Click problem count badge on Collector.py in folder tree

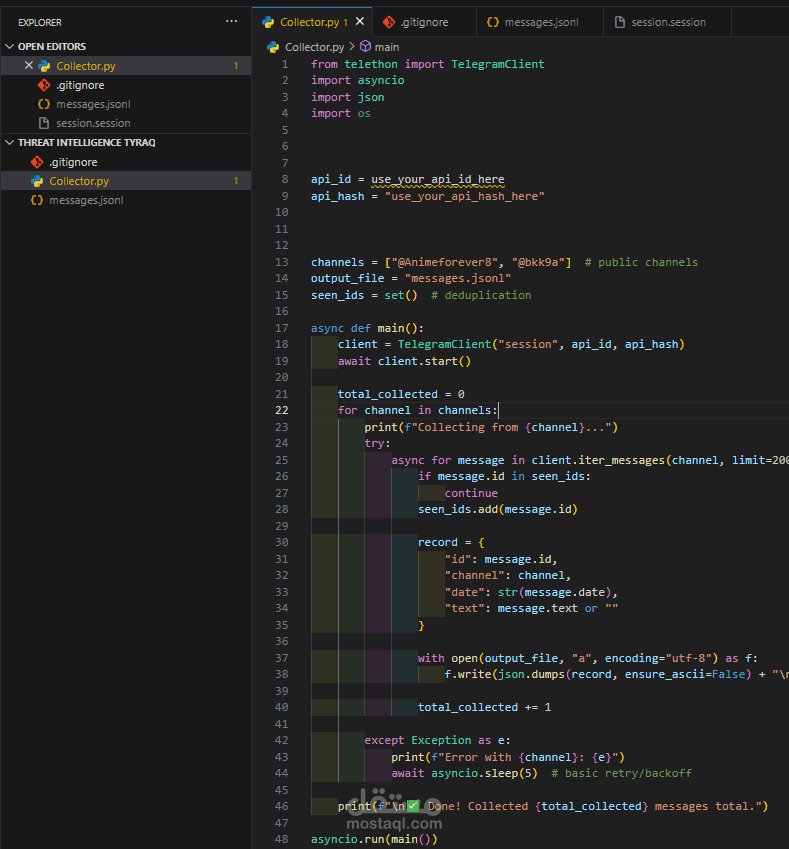tap(236, 181)
